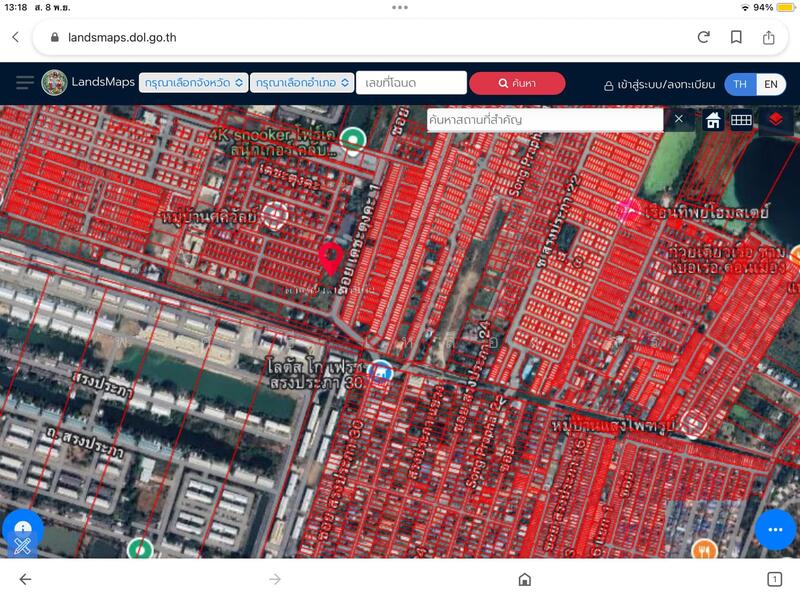Expand the district selection dropdown
Image resolution: width=800 pixels, height=600 pixels.
303,83
